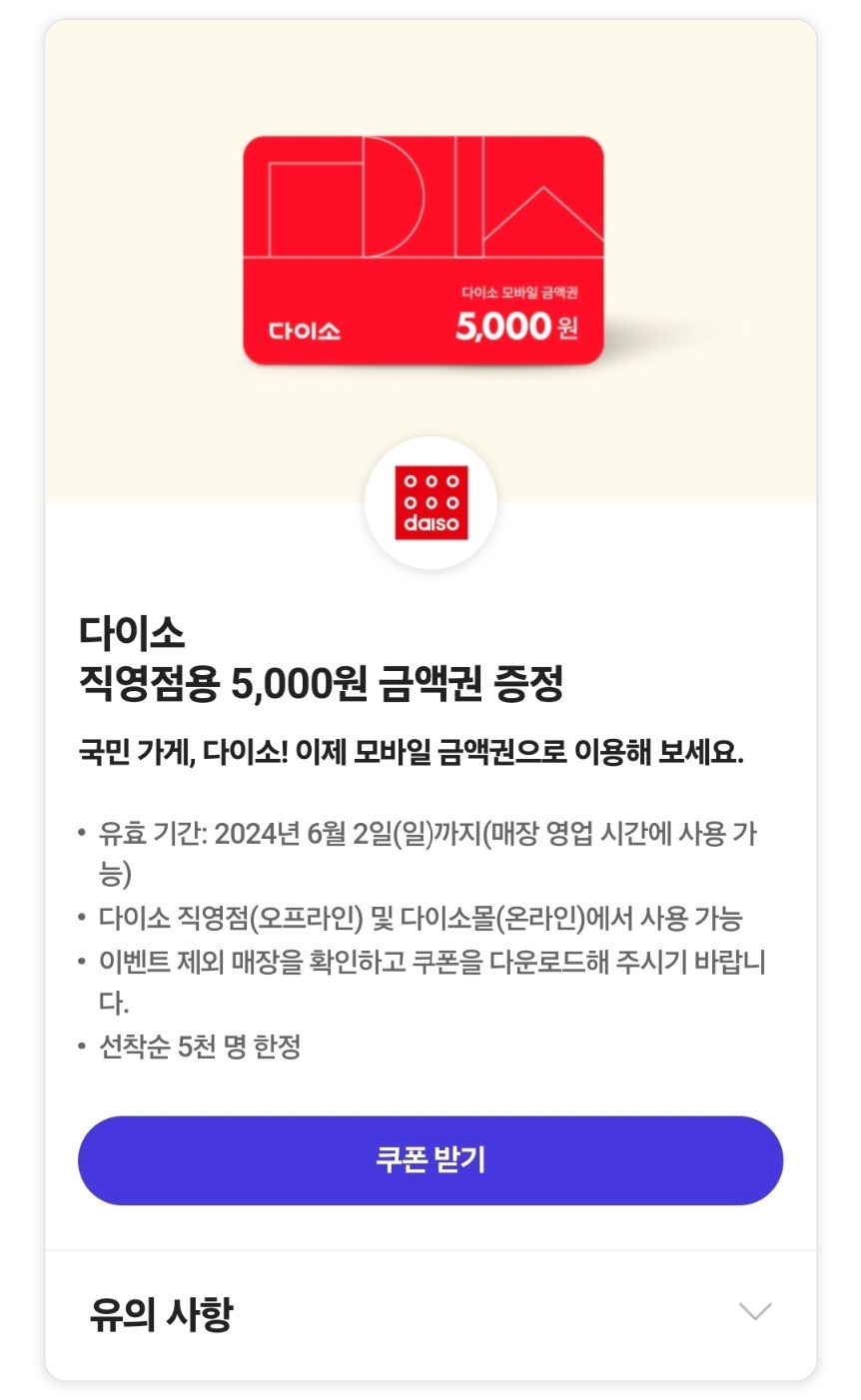The image size is (861, 1400).
Task: Tap the circular red daiso logo icon
Action: point(430,503)
